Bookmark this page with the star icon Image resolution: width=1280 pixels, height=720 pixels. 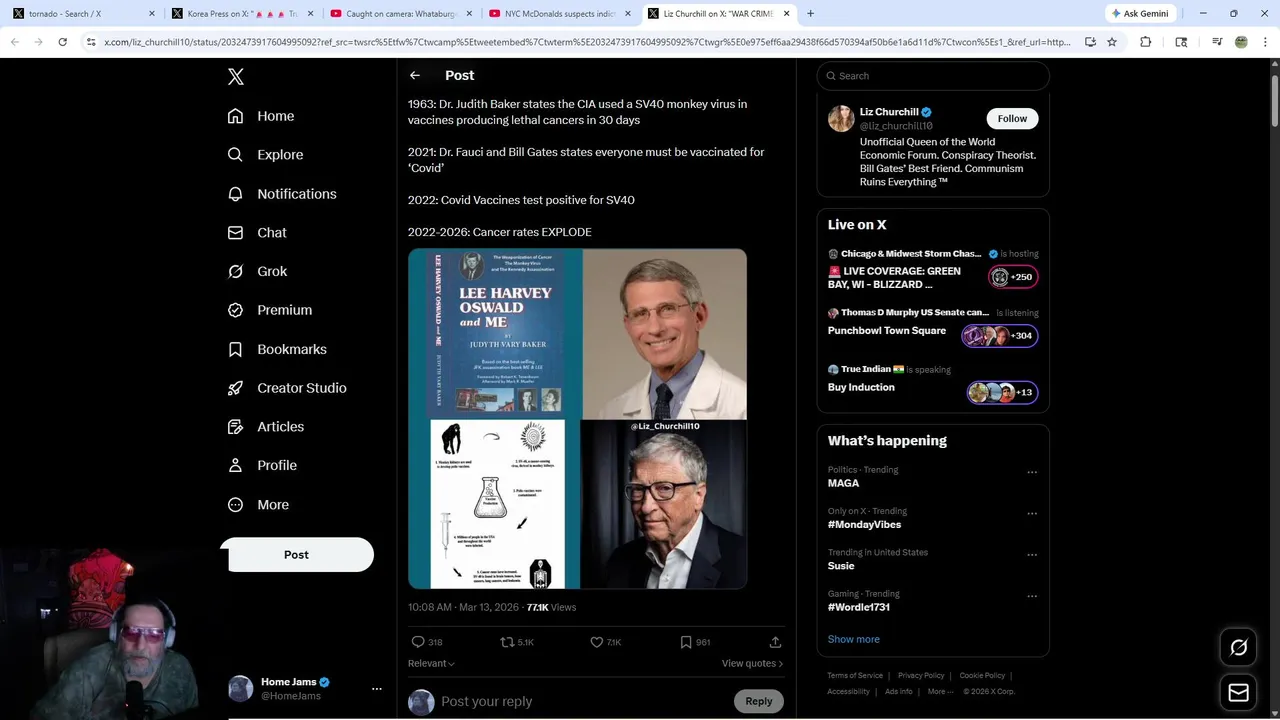point(1112,42)
